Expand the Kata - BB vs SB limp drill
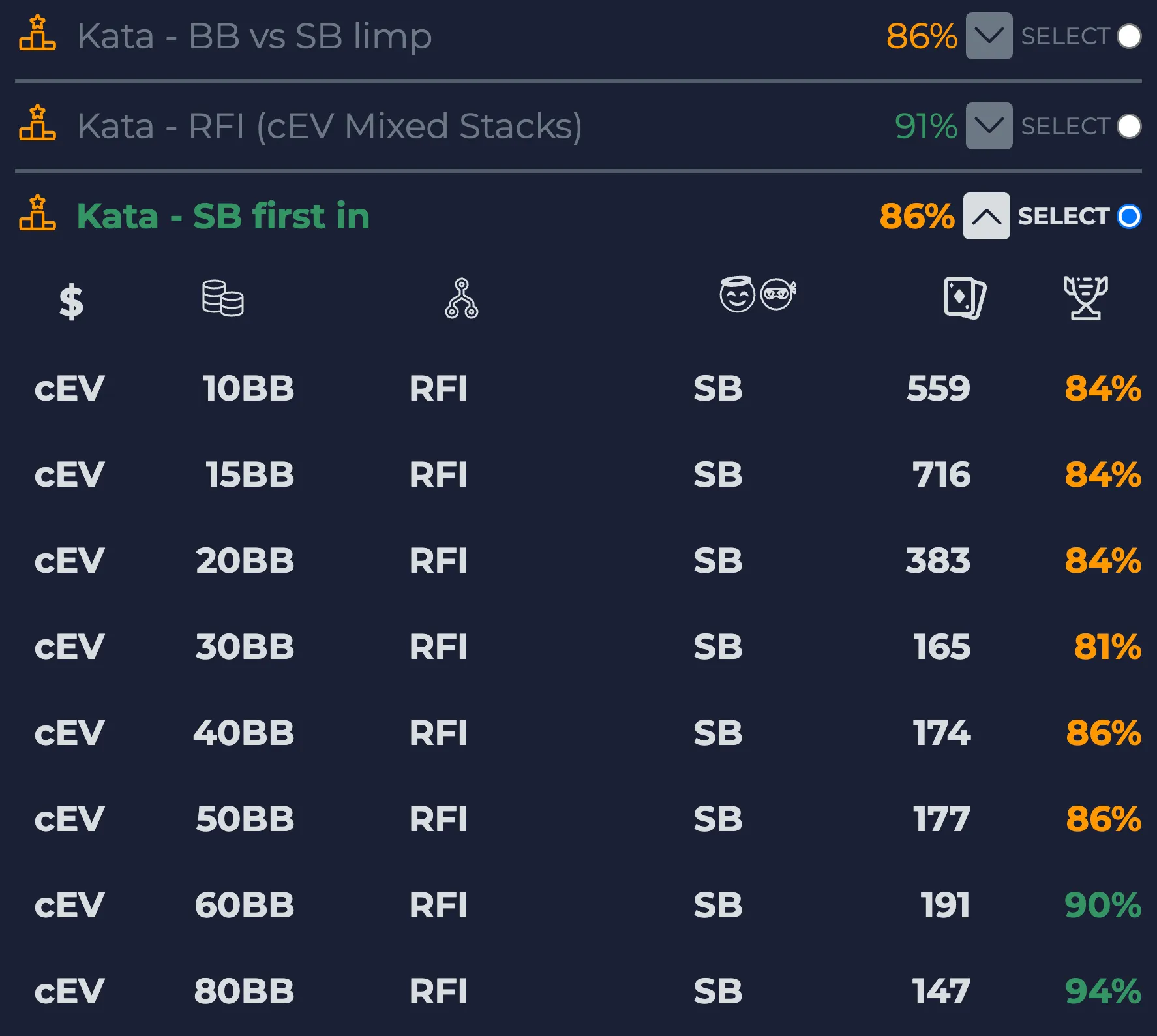Image resolution: width=1157 pixels, height=1036 pixels. click(x=988, y=37)
